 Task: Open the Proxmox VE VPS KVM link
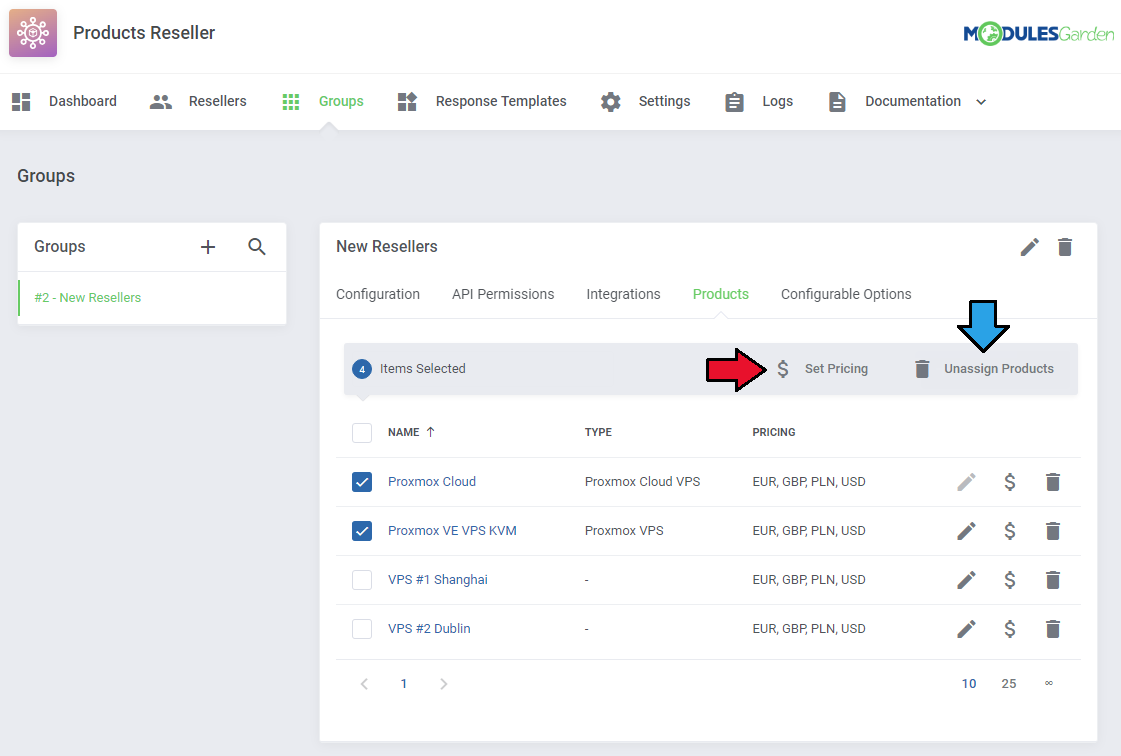(452, 531)
